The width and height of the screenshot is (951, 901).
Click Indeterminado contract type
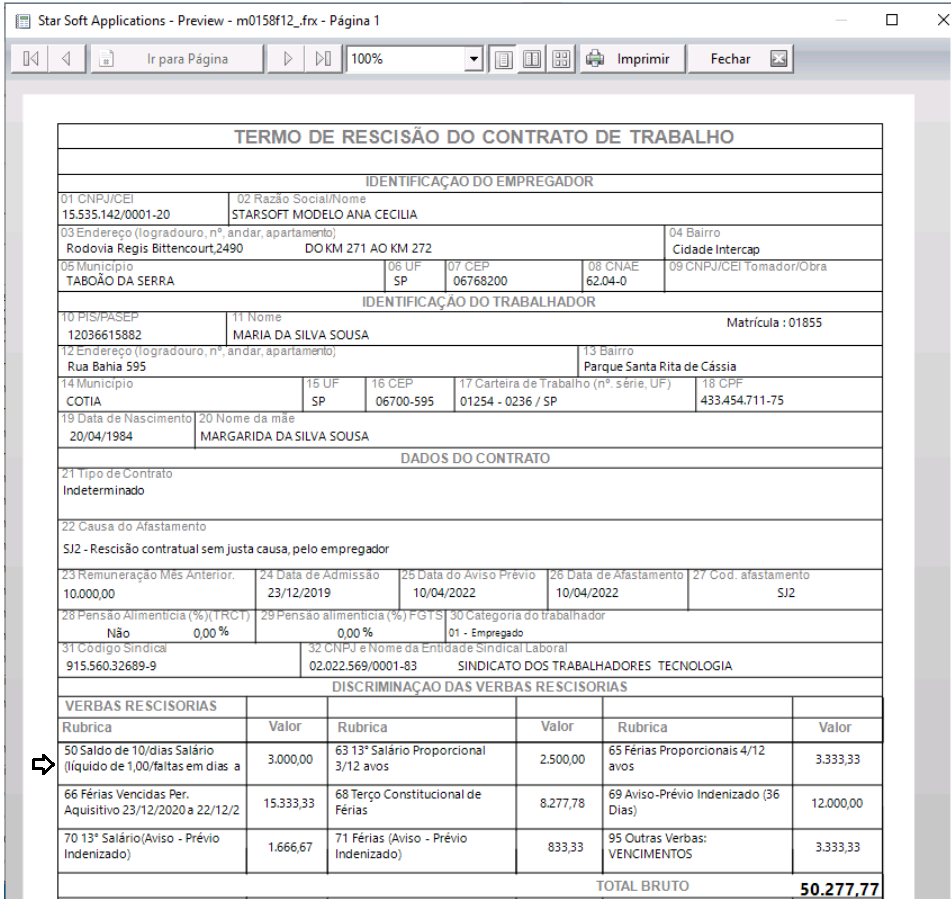click(x=104, y=491)
